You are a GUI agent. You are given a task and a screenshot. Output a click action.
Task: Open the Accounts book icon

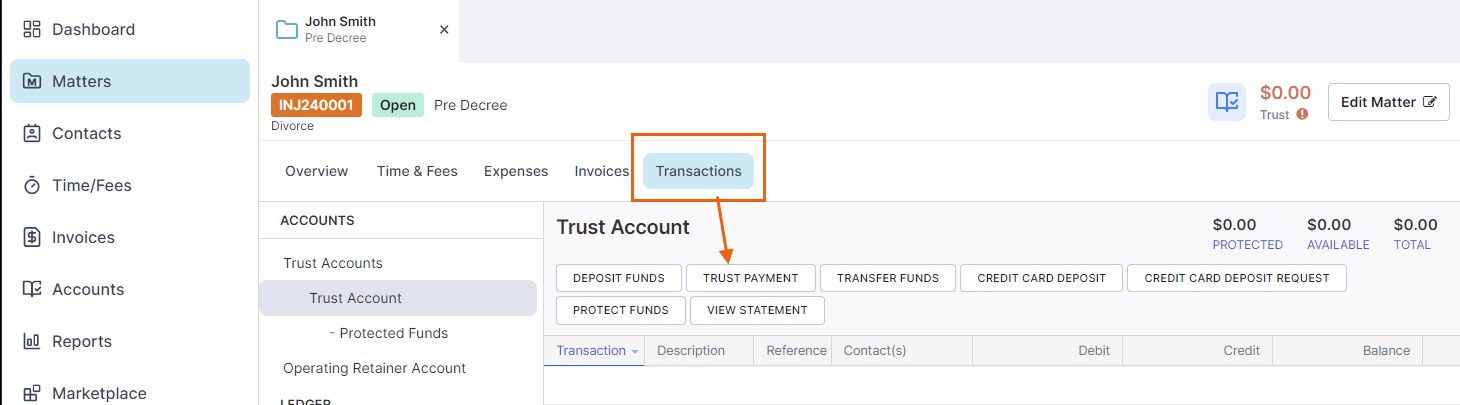click(x=32, y=290)
